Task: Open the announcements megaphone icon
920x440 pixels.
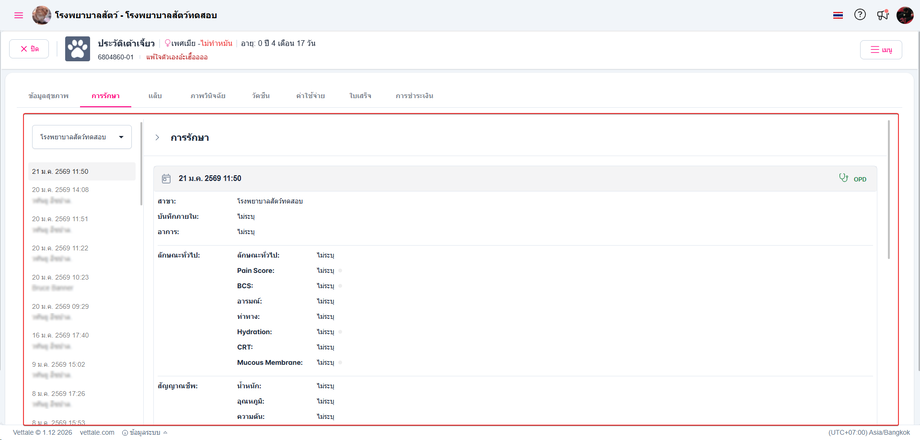Action: pyautogui.click(x=882, y=15)
